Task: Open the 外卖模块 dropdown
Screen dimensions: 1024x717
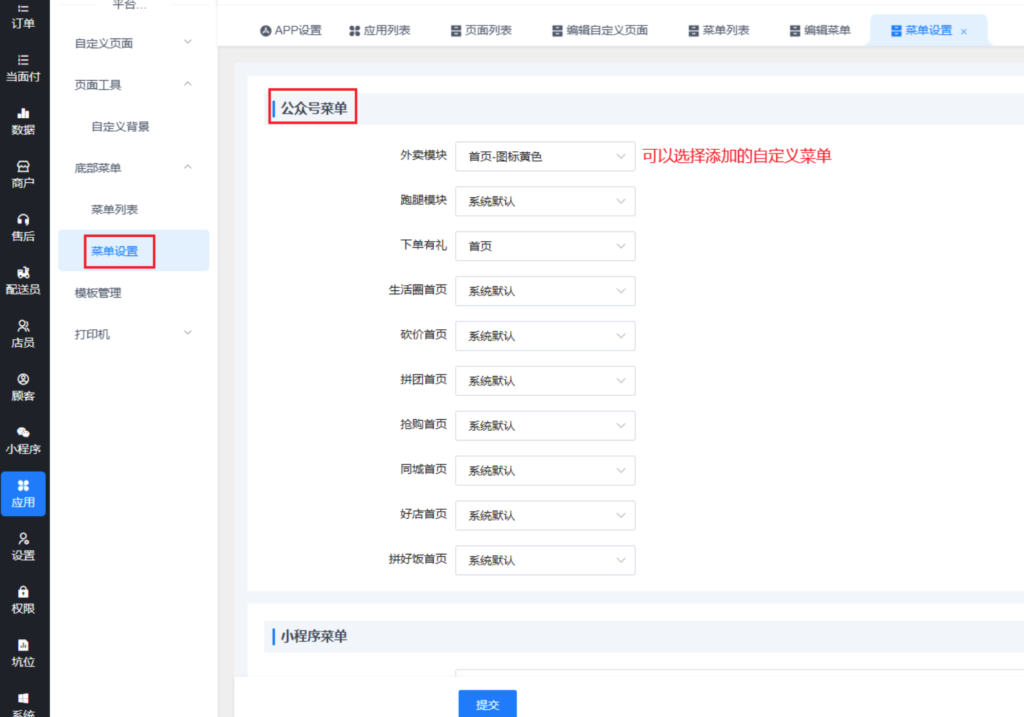Action: click(545, 156)
